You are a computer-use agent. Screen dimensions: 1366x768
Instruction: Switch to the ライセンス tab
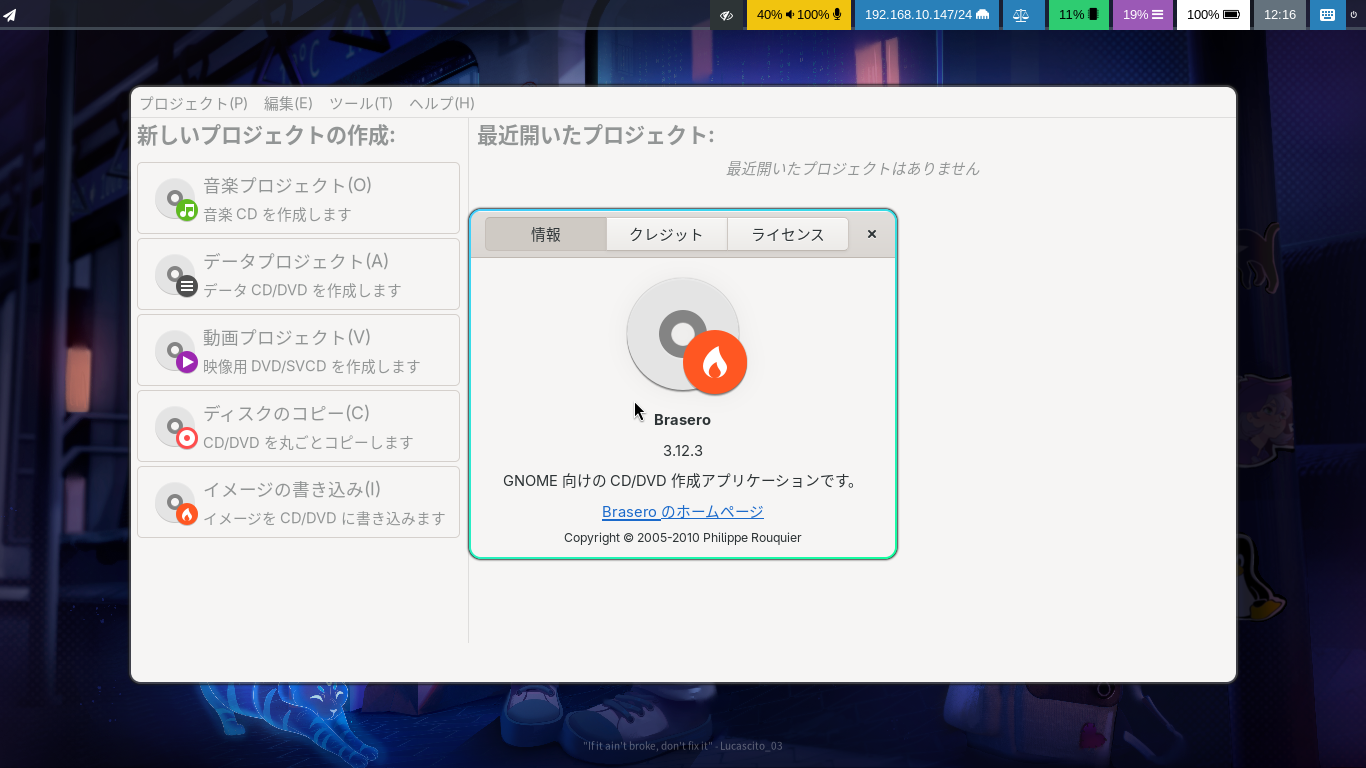click(x=788, y=234)
